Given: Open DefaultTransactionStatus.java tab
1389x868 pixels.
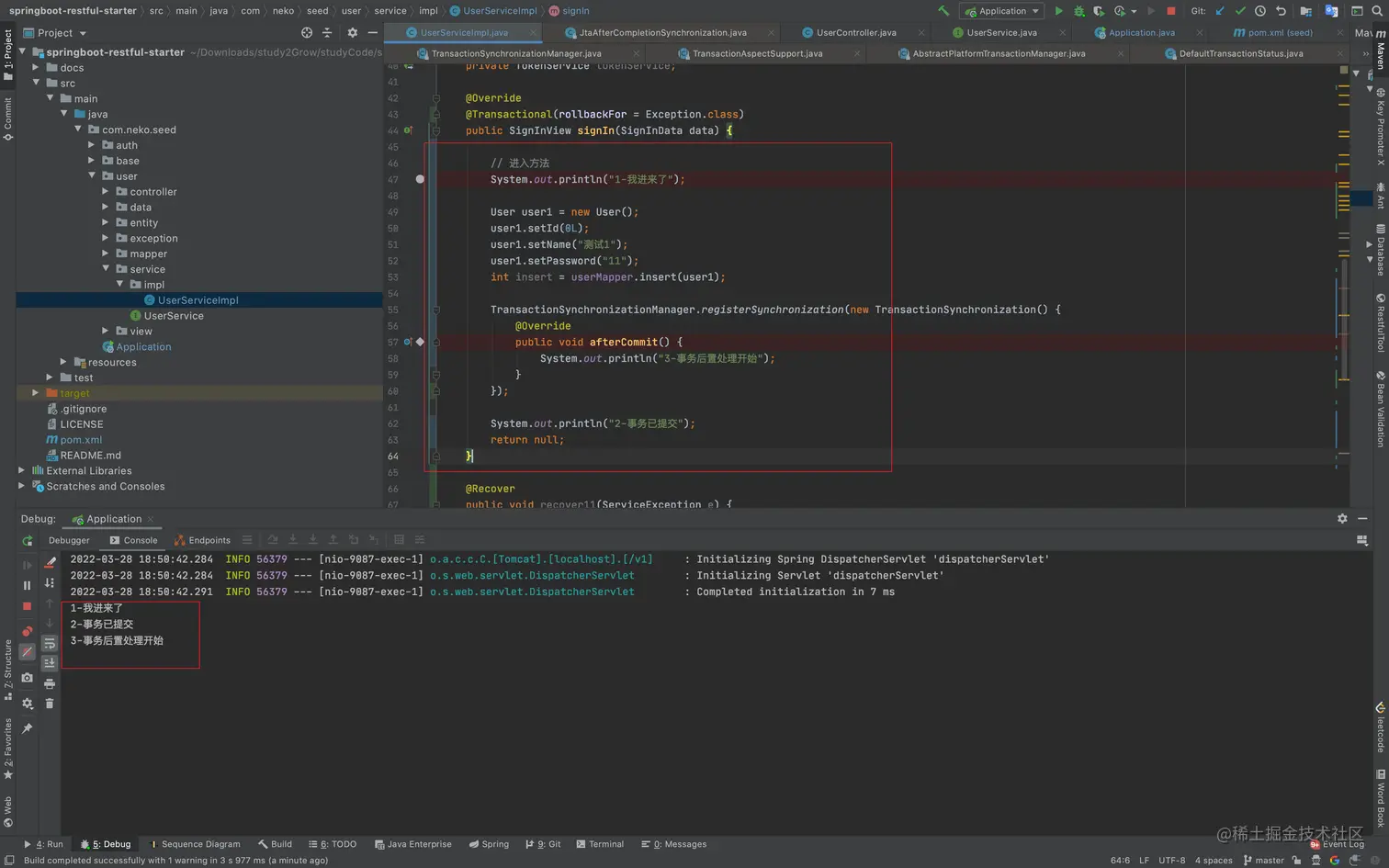Looking at the screenshot, I should pyautogui.click(x=1240, y=53).
